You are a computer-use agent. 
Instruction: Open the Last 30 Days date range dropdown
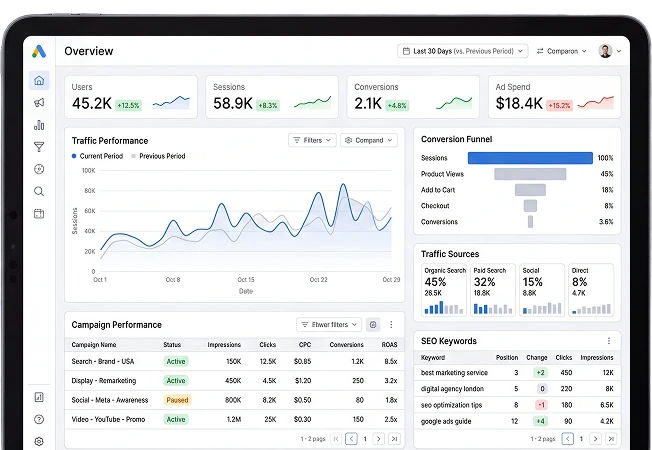tap(463, 51)
